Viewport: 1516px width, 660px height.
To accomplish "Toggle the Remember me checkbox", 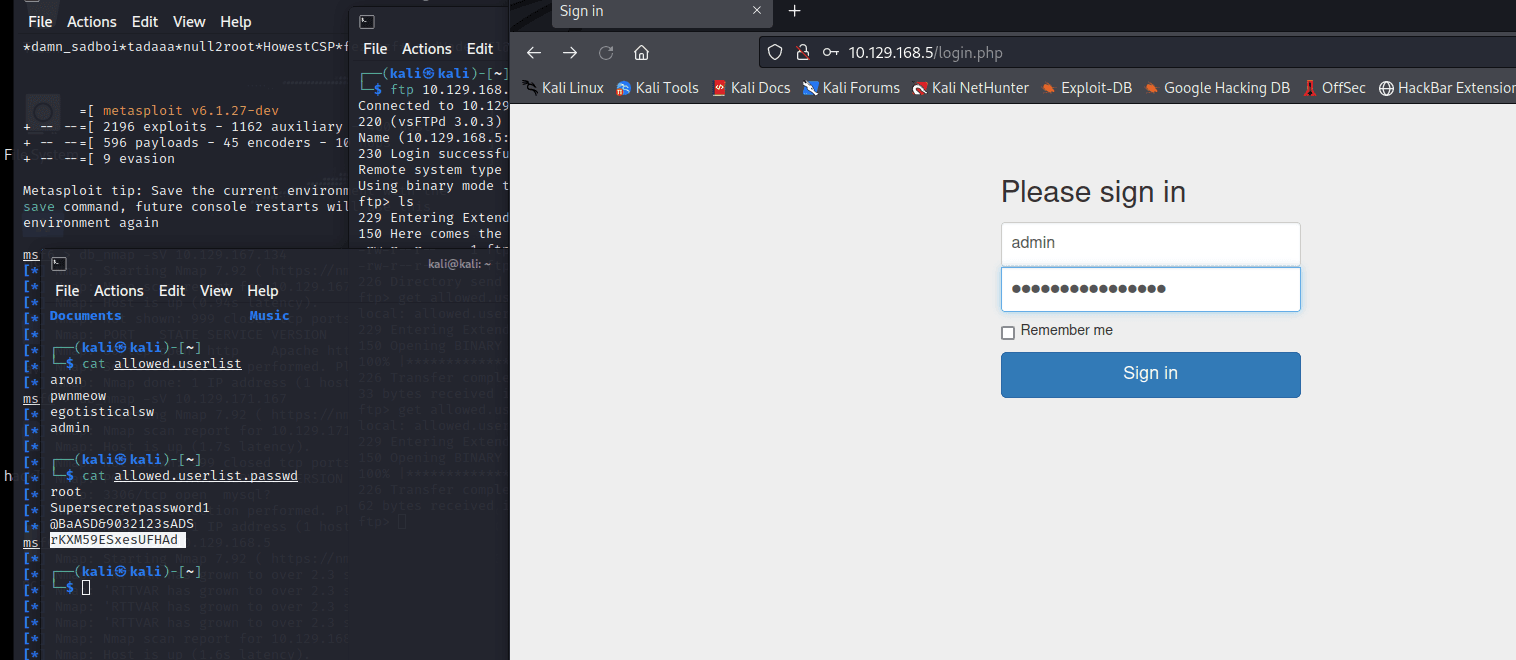I will click(1008, 332).
